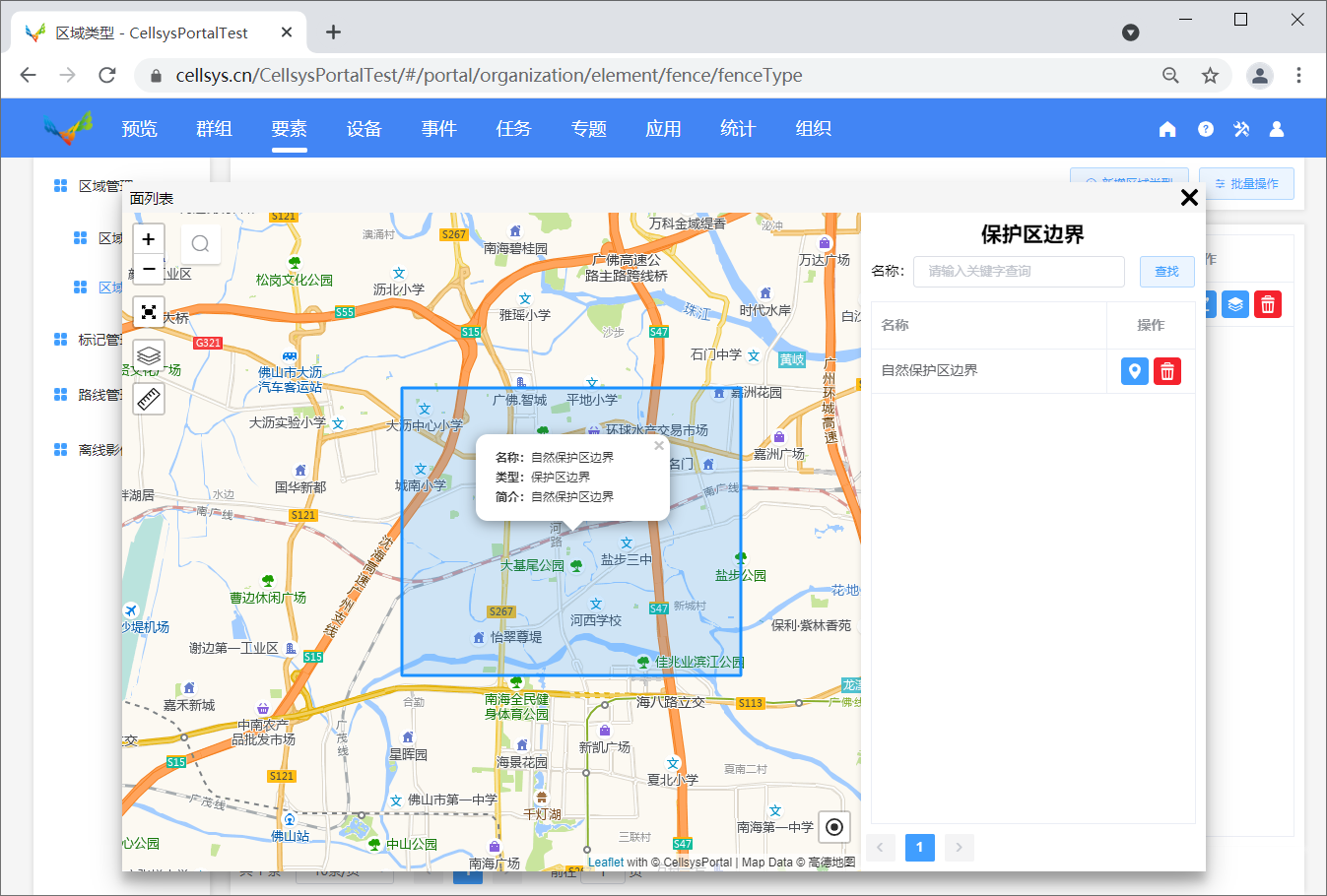Open the 预览 menu
Image resolution: width=1327 pixels, height=896 pixels.
(x=139, y=128)
